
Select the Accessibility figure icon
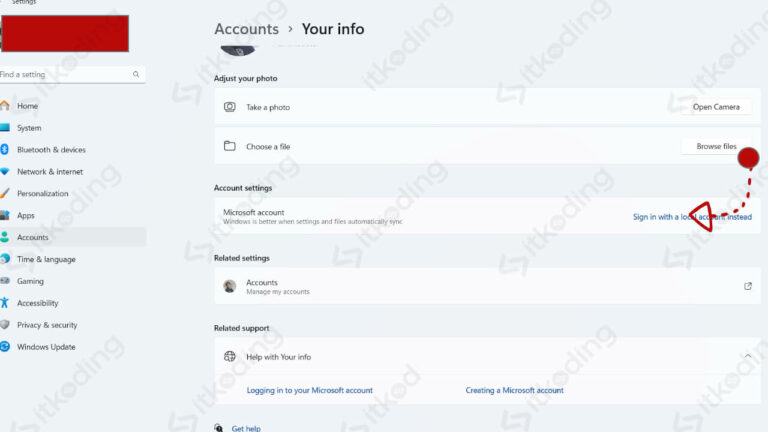point(5,303)
